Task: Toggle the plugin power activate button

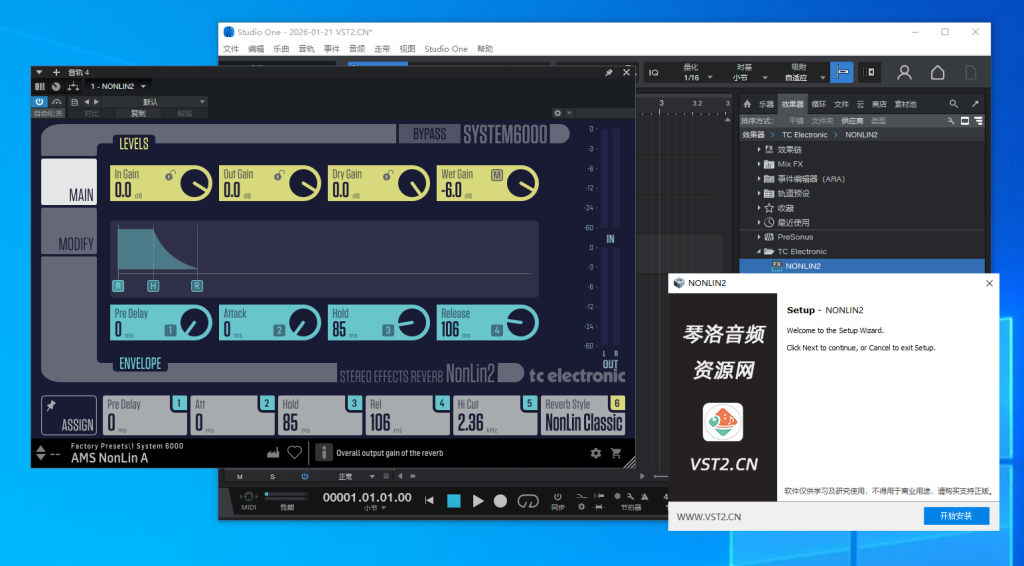Action: coord(40,102)
